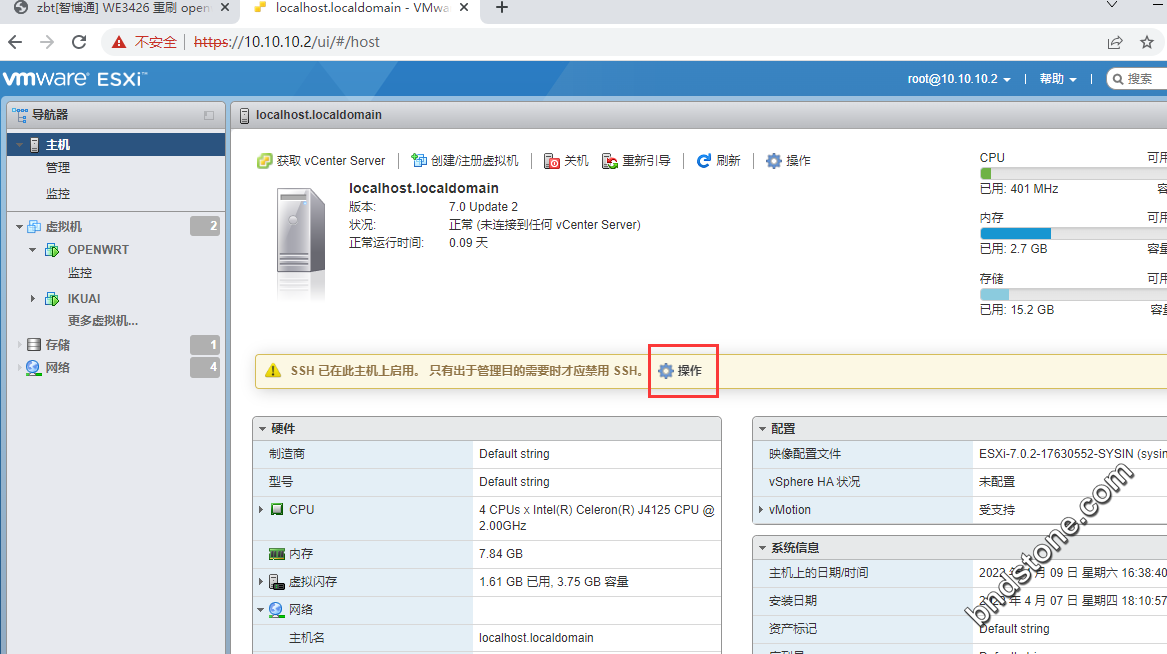The width and height of the screenshot is (1167, 654).
Task: Expand the CPU row in hardware
Action: click(260, 510)
